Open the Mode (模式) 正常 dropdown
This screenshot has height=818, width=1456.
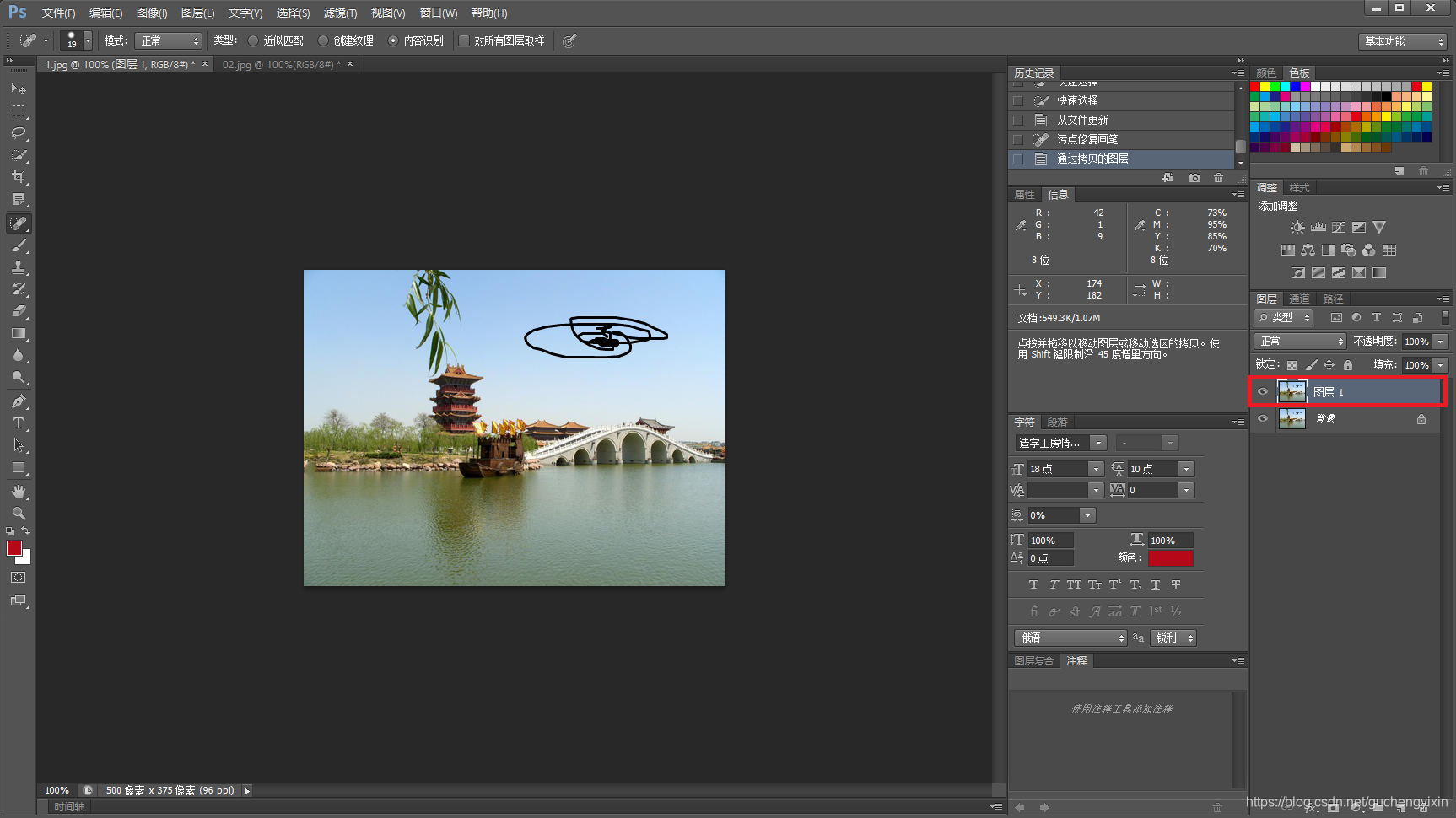pyautogui.click(x=169, y=40)
